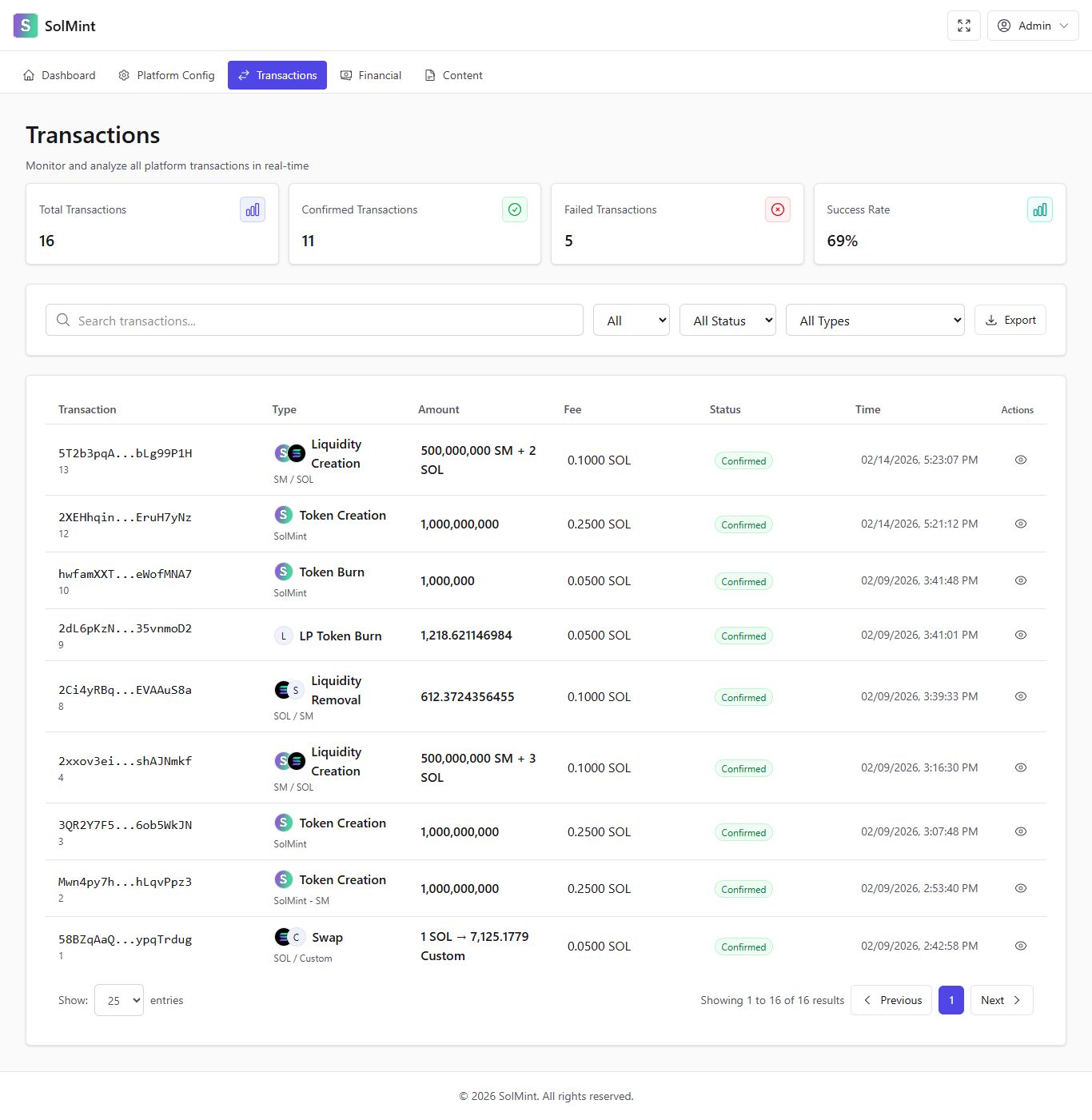Go to the Next page

click(1001, 1000)
